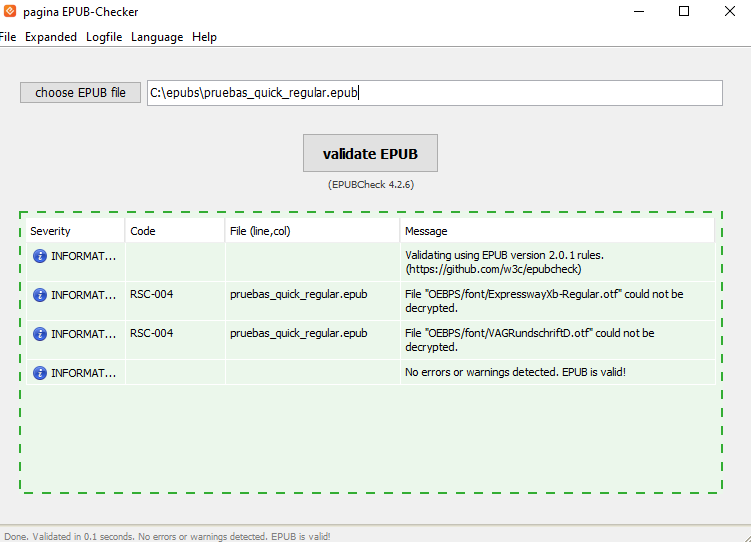This screenshot has width=751, height=542.
Task: Click the Severity column header
Action: pyautogui.click(x=75, y=231)
